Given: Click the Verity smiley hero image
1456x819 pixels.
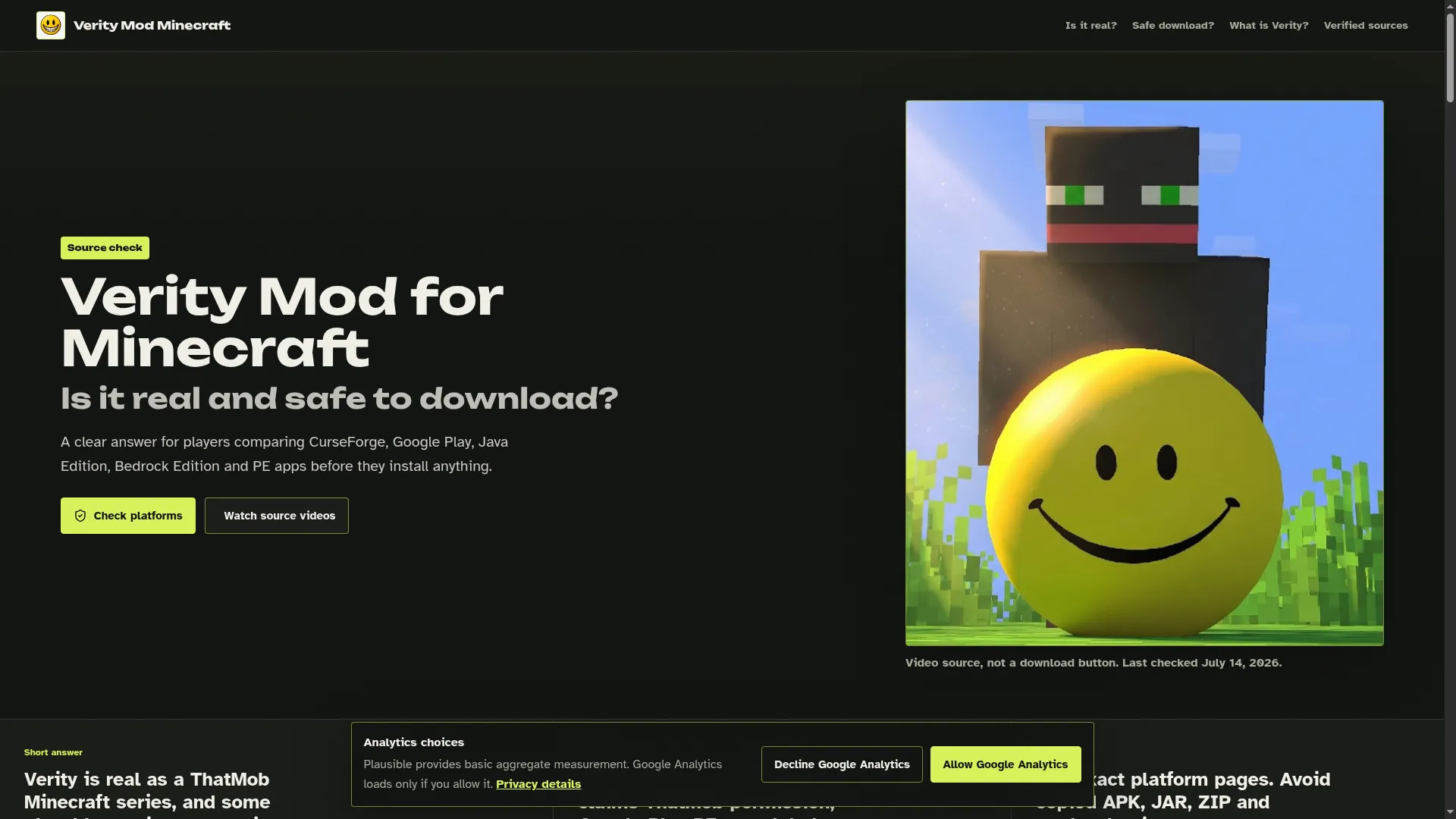Looking at the screenshot, I should pyautogui.click(x=1144, y=373).
